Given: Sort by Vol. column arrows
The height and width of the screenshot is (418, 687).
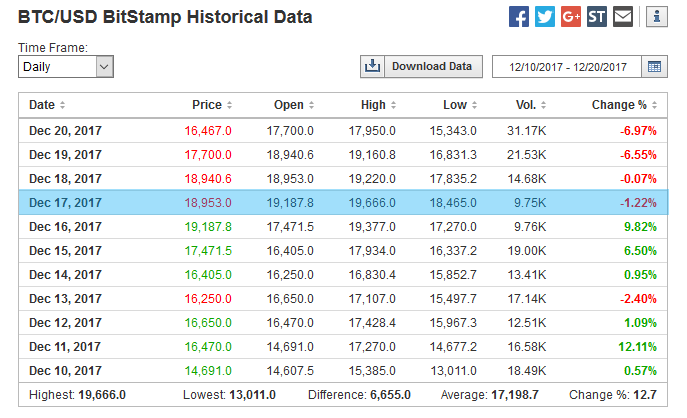Looking at the screenshot, I should coord(543,105).
